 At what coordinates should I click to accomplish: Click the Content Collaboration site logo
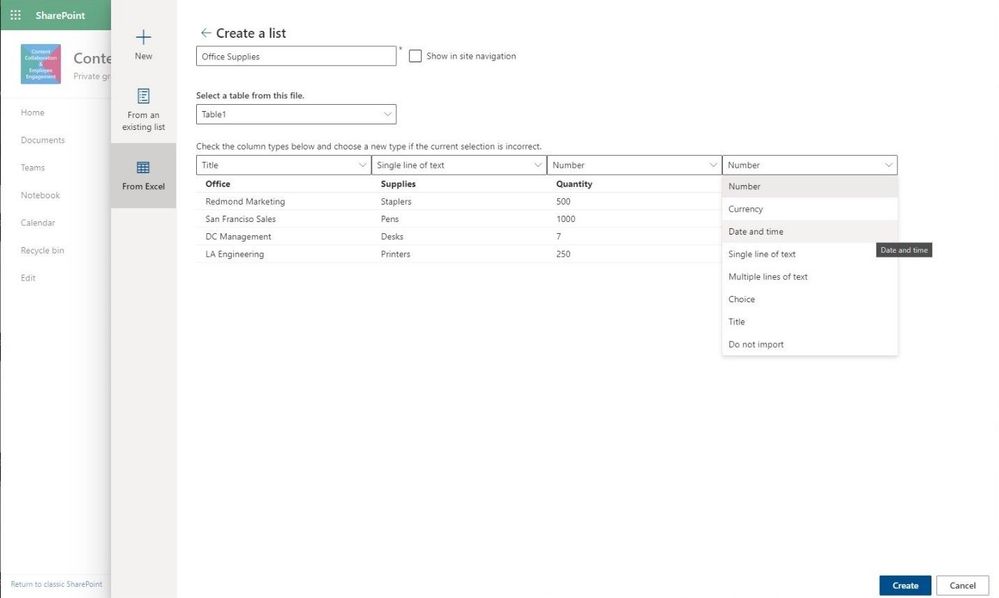tap(41, 64)
